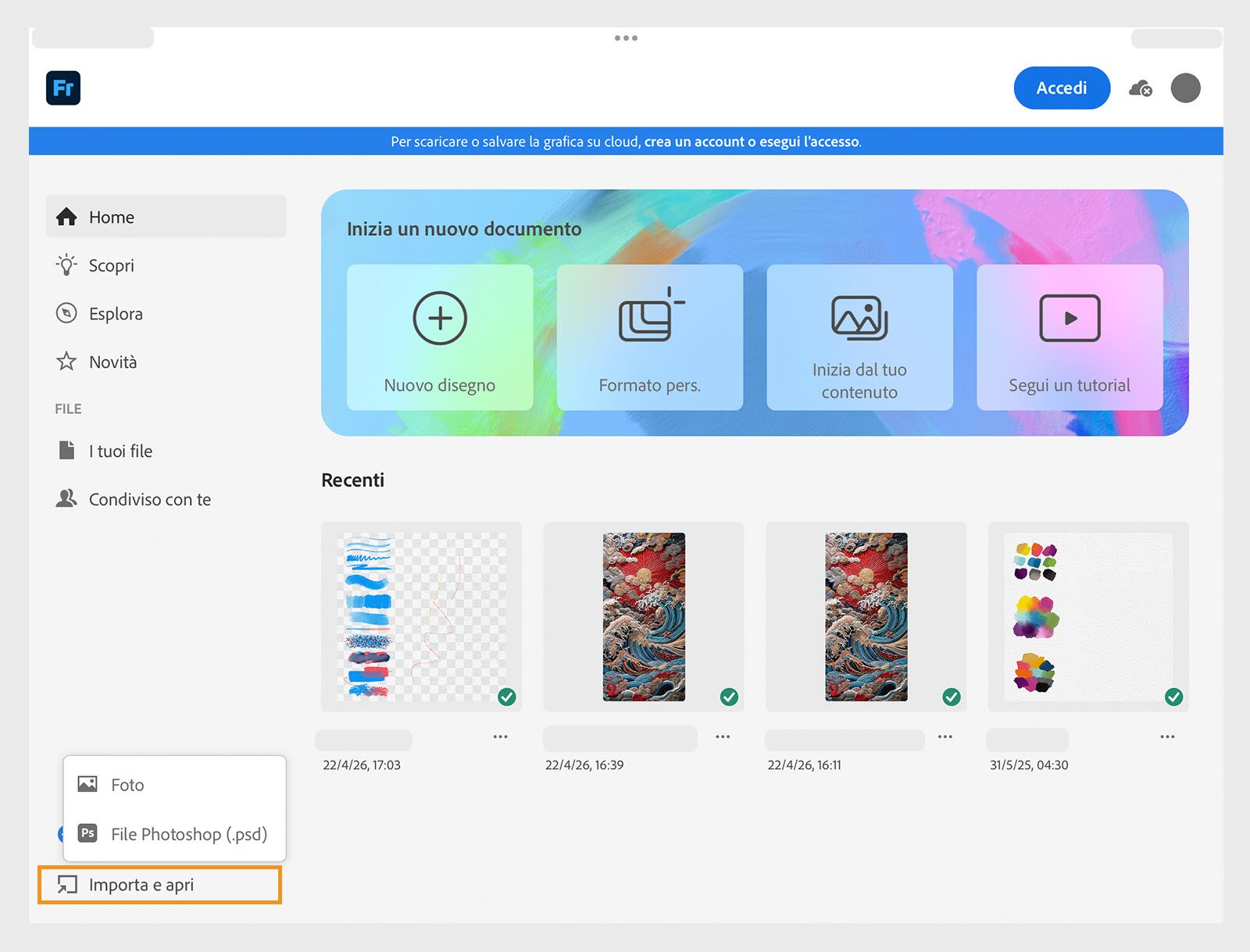Image resolution: width=1250 pixels, height=952 pixels.
Task: Open Segui un tutorial play icon
Action: click(x=1070, y=318)
